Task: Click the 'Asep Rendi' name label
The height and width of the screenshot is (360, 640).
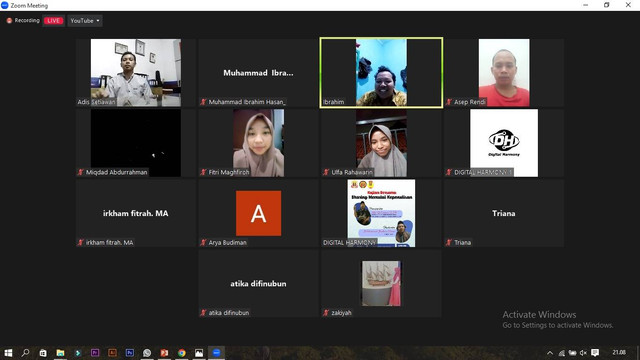Action: 469,102
